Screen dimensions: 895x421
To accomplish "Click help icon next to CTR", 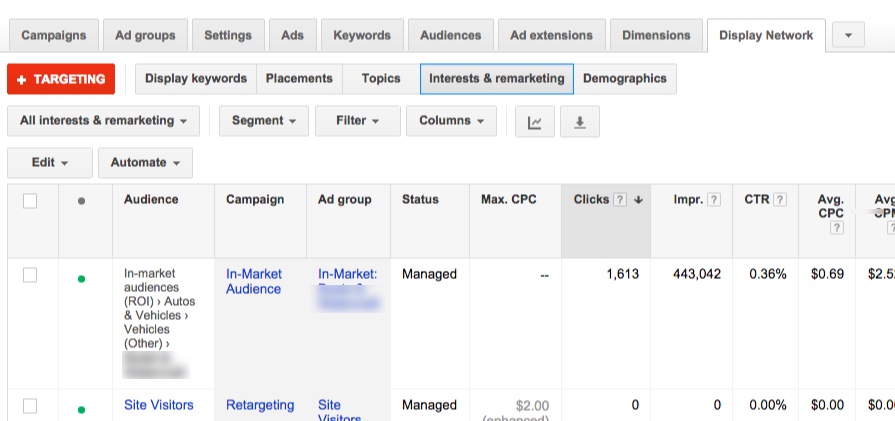I will (779, 200).
